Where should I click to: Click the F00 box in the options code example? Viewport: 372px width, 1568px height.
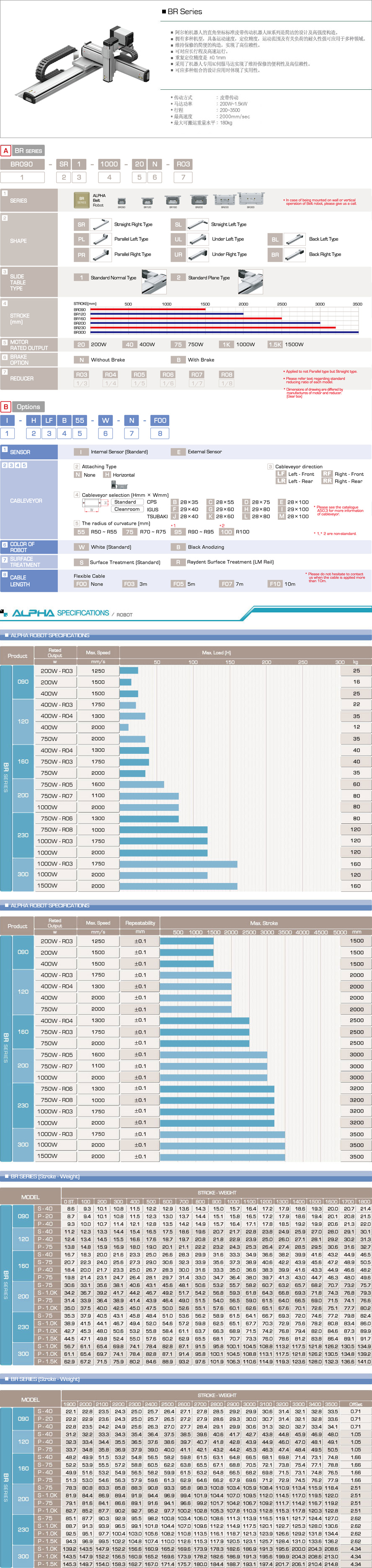(160, 420)
